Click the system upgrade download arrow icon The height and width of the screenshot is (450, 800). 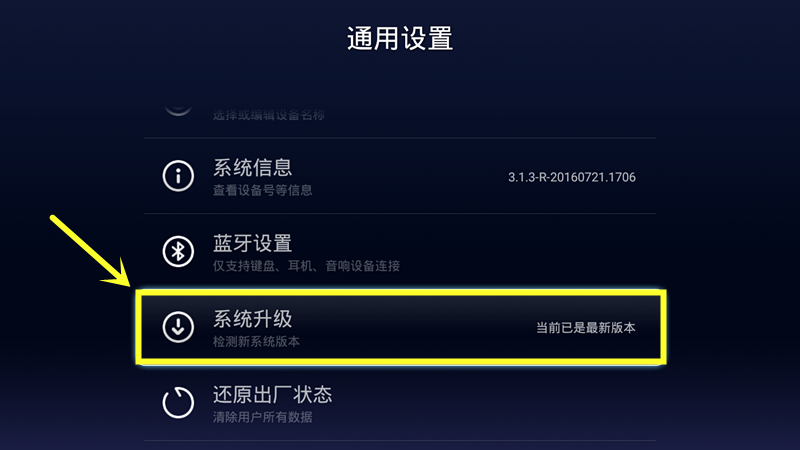(x=178, y=327)
